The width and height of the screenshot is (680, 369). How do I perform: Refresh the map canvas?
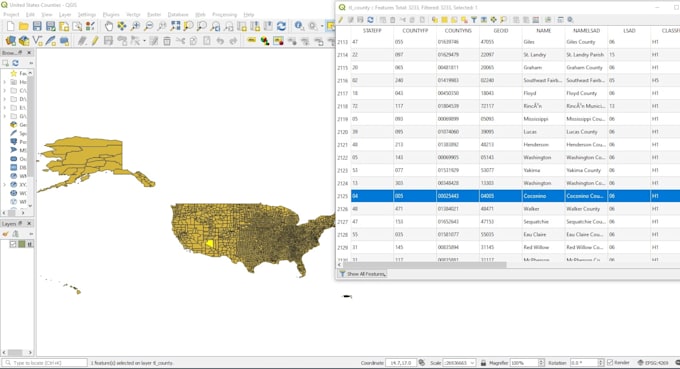click(x=281, y=26)
